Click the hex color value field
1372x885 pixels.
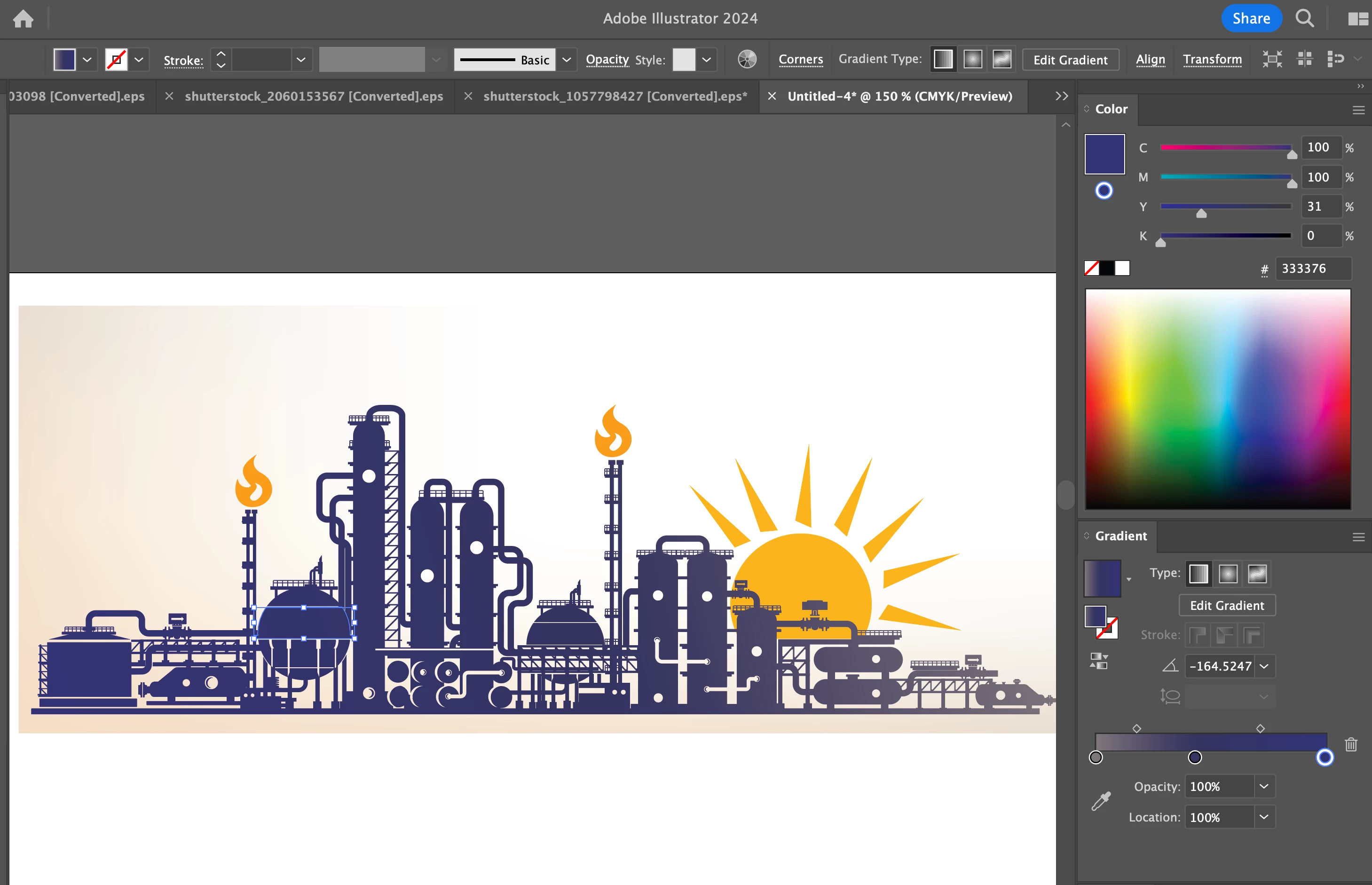point(1313,269)
